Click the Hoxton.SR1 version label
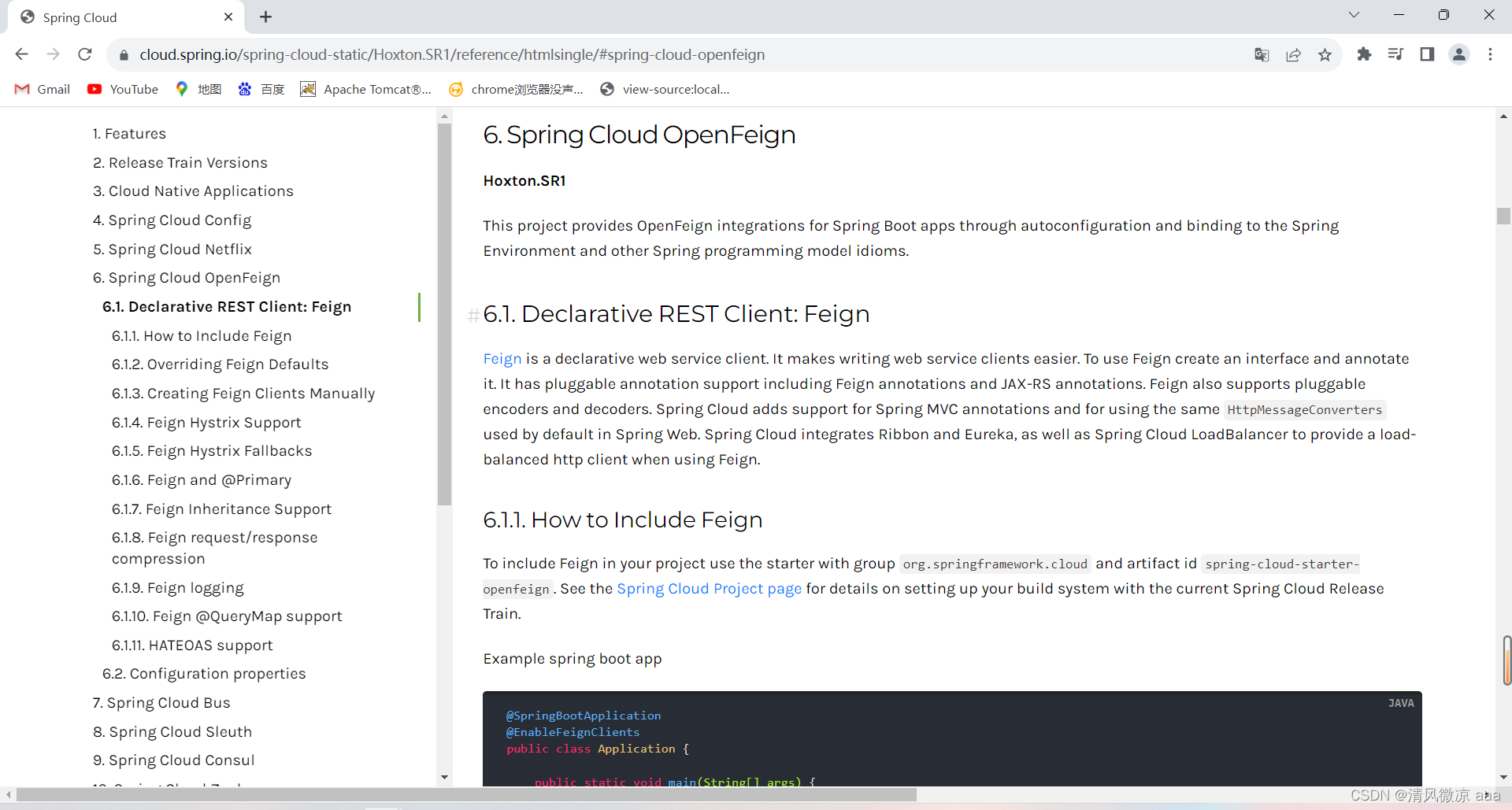 click(524, 181)
